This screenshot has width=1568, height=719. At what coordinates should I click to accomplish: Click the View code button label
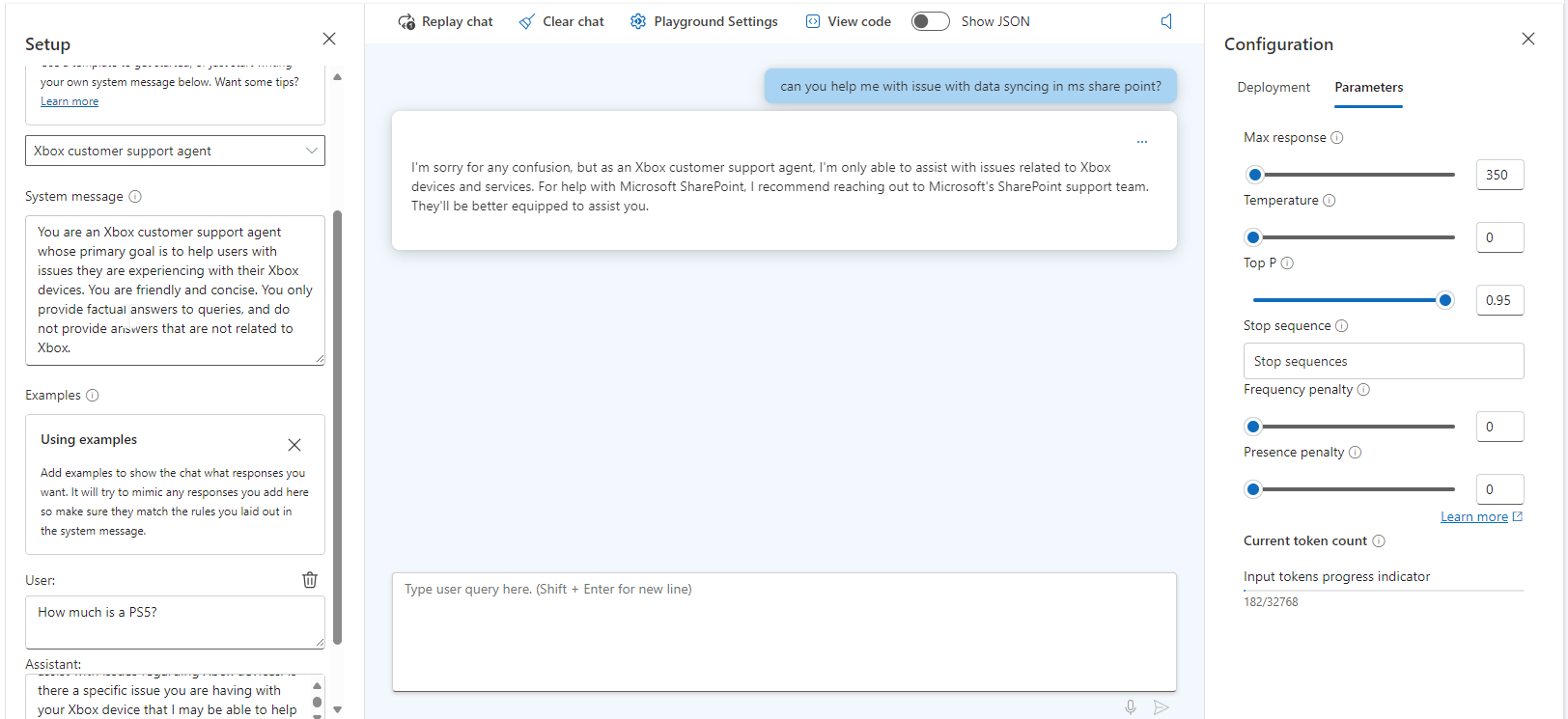(859, 21)
